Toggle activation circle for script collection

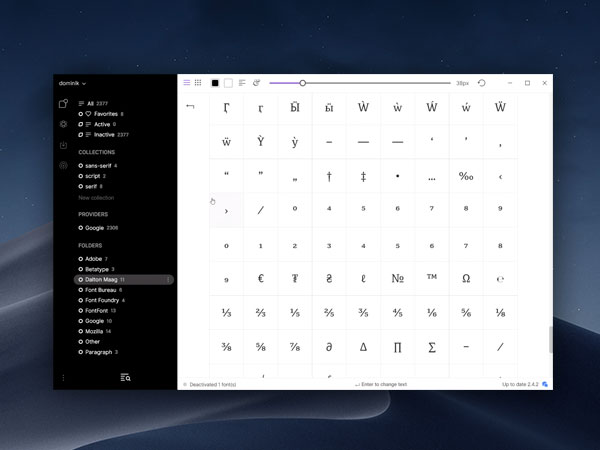(x=80, y=176)
